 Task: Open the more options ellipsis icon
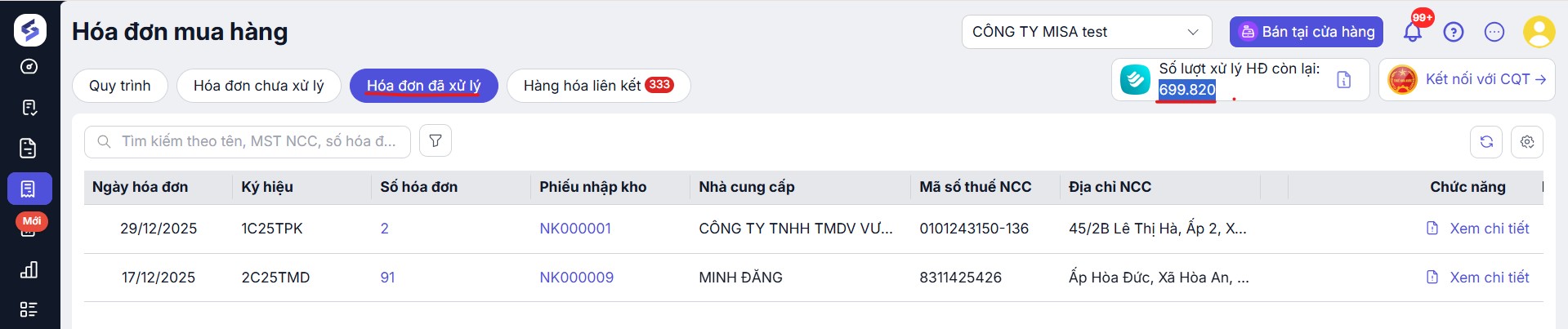[1494, 32]
